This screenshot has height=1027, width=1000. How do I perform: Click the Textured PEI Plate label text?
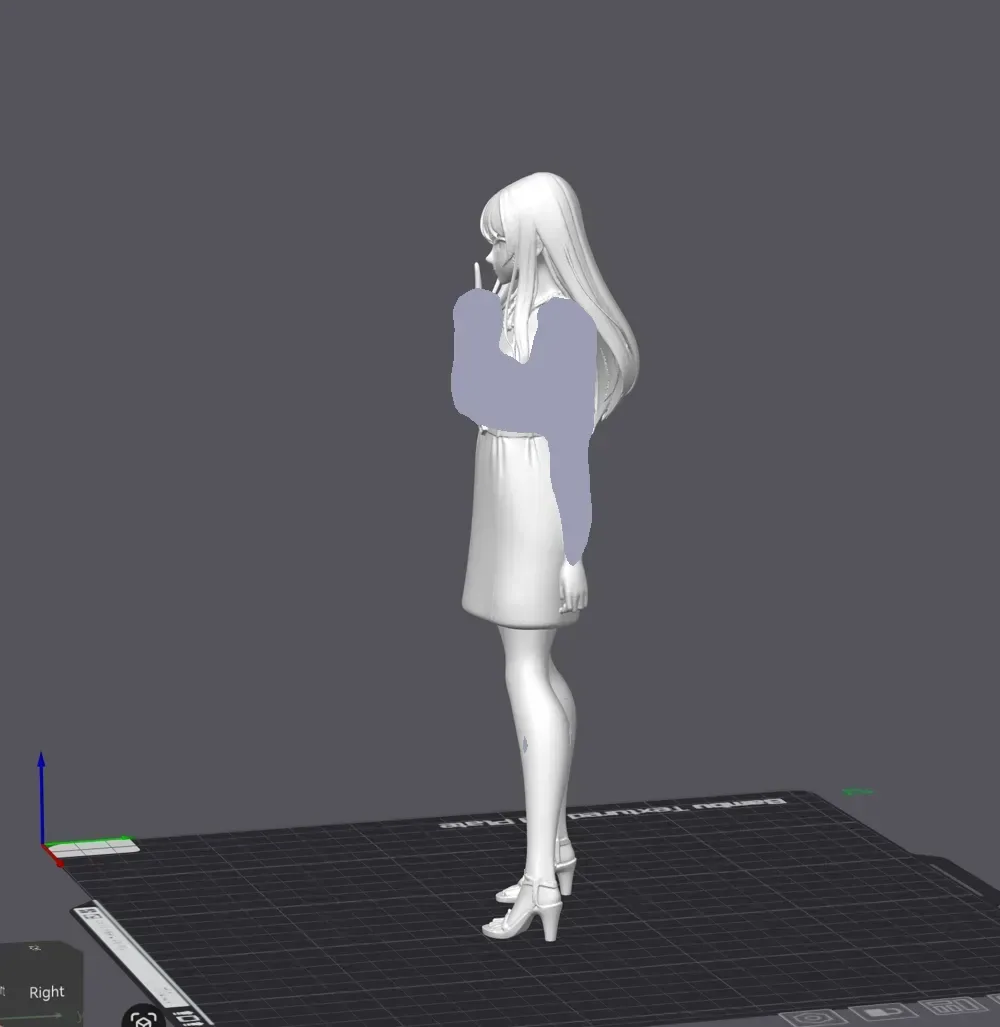pos(612,812)
